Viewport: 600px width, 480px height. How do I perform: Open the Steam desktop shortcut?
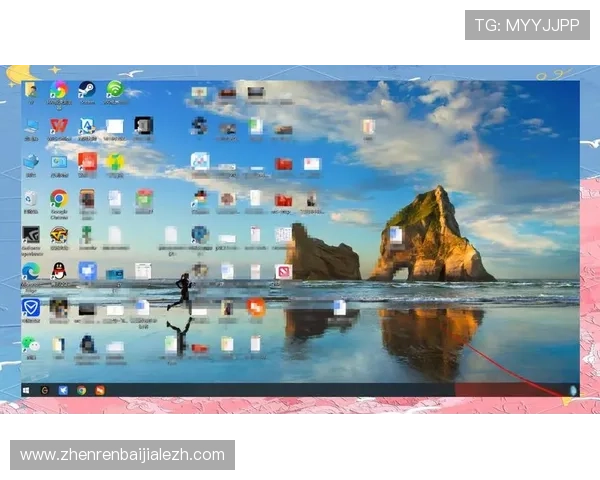tap(87, 91)
